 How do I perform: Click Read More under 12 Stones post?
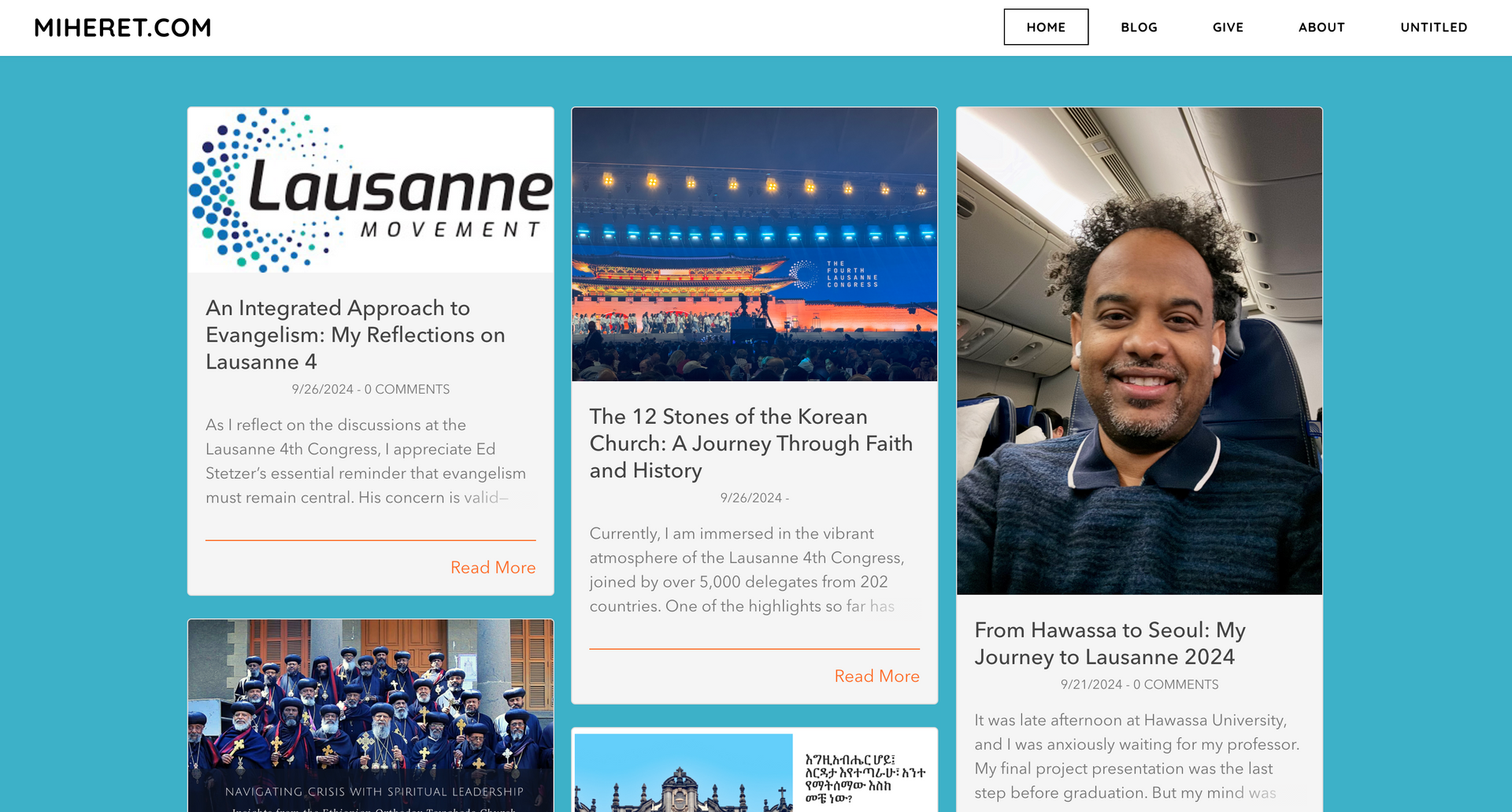[877, 676]
